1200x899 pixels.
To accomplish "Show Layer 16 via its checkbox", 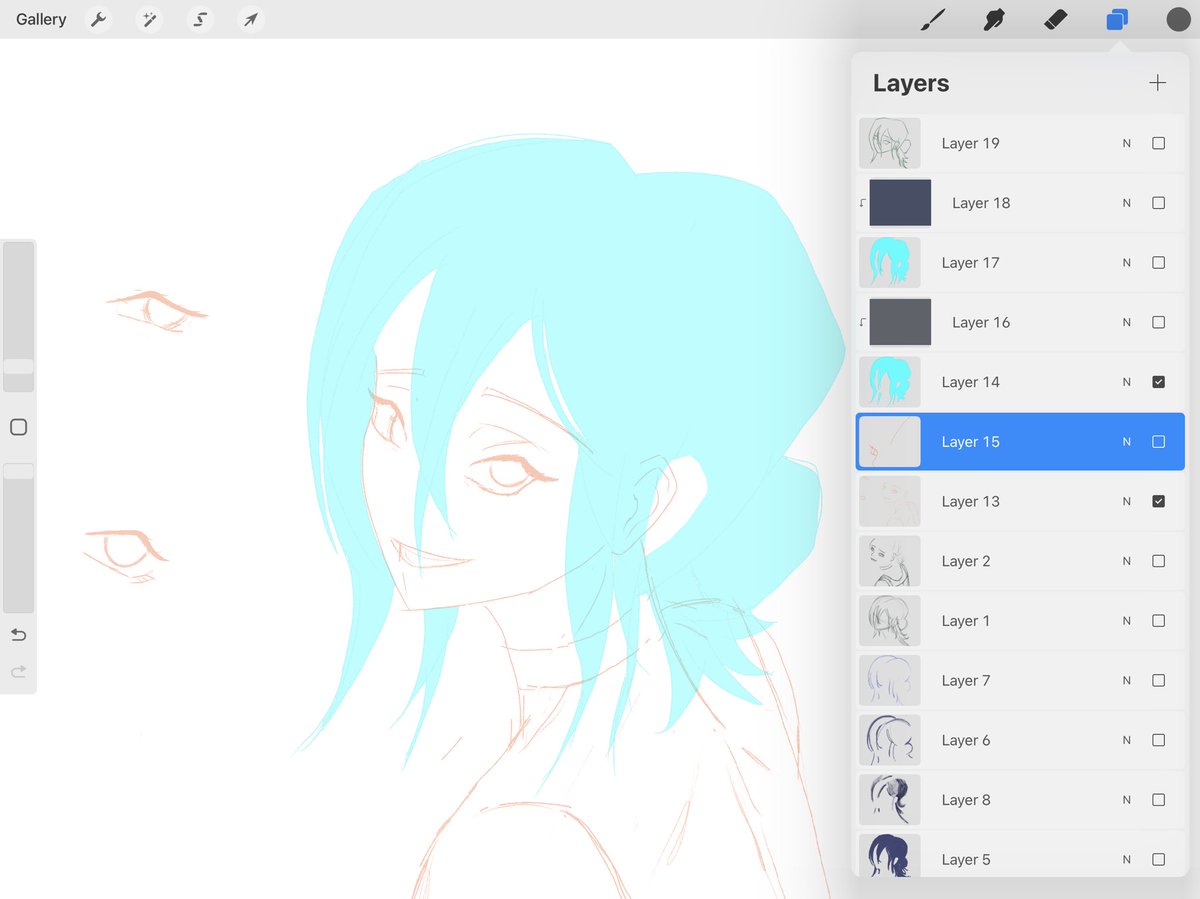I will point(1158,322).
